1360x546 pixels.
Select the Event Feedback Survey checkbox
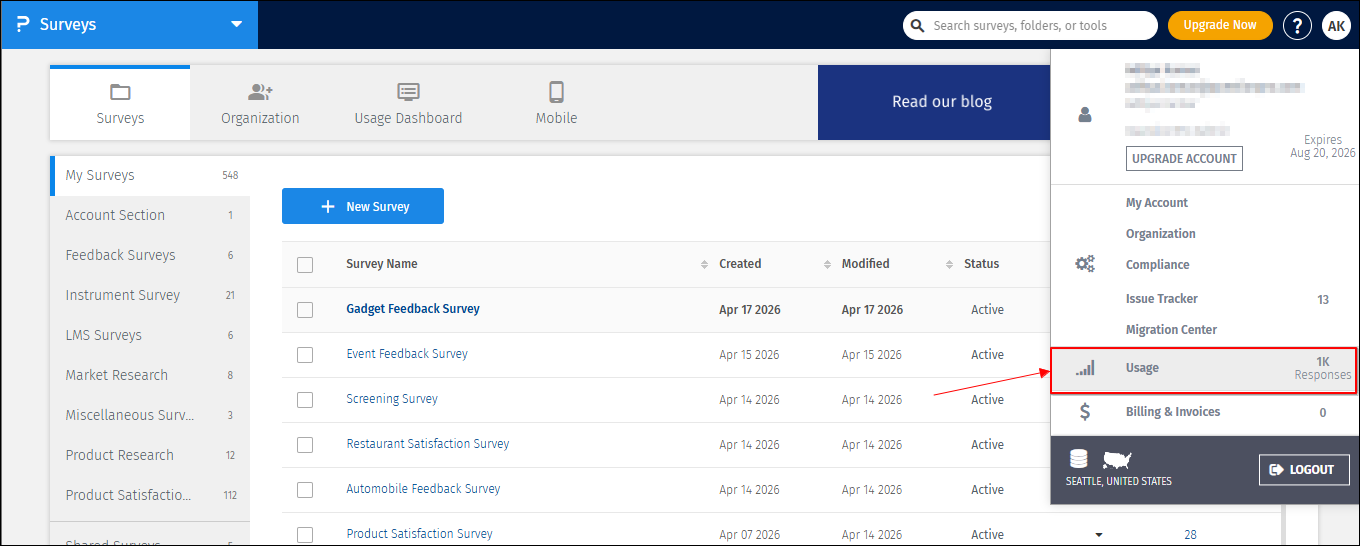pos(305,355)
